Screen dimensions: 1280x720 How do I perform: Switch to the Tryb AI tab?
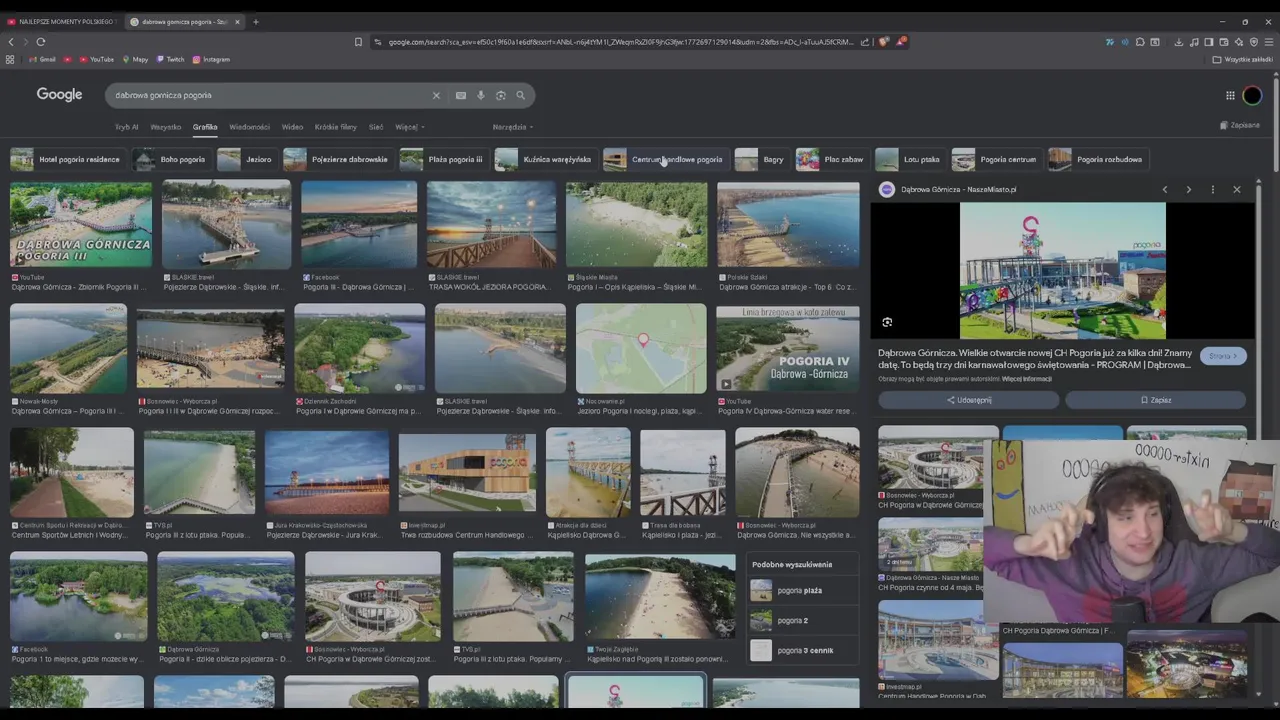[x=126, y=127]
